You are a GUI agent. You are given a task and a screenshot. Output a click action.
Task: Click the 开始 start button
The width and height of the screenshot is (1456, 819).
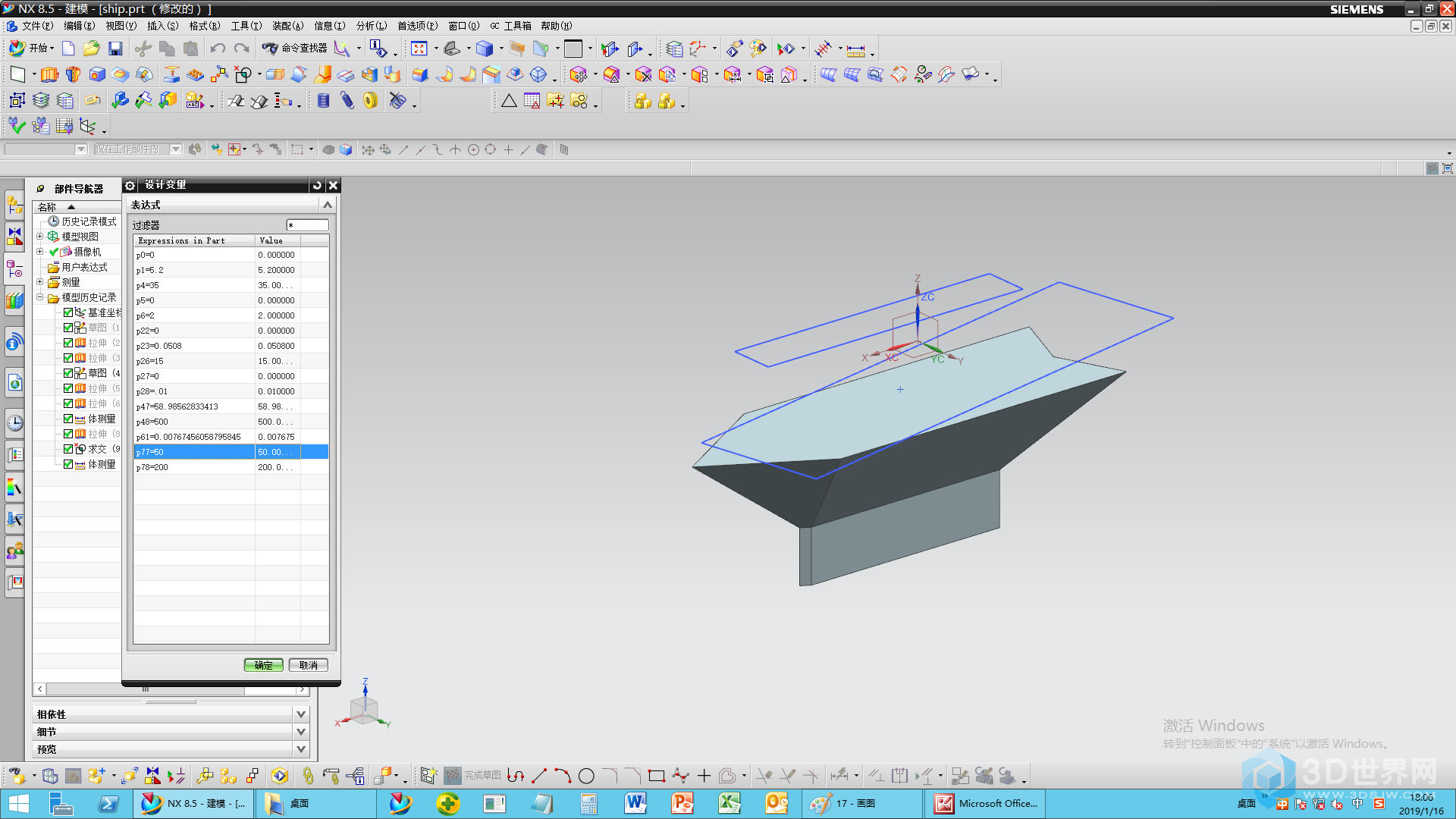click(31, 49)
